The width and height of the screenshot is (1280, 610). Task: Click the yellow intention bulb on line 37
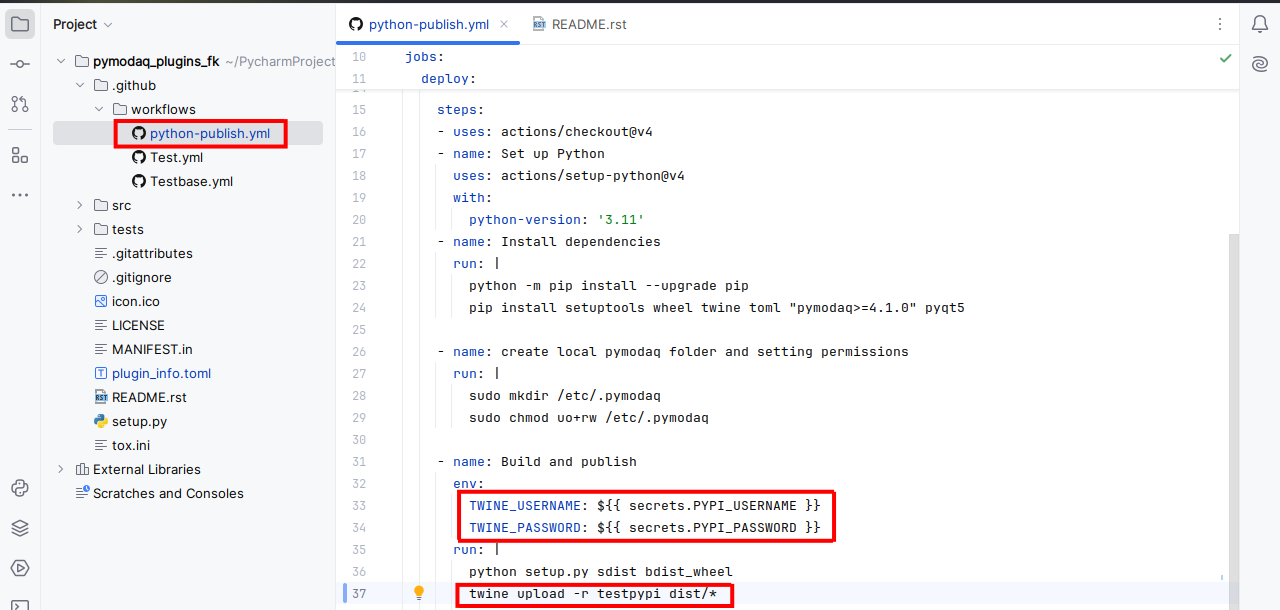[x=419, y=593]
